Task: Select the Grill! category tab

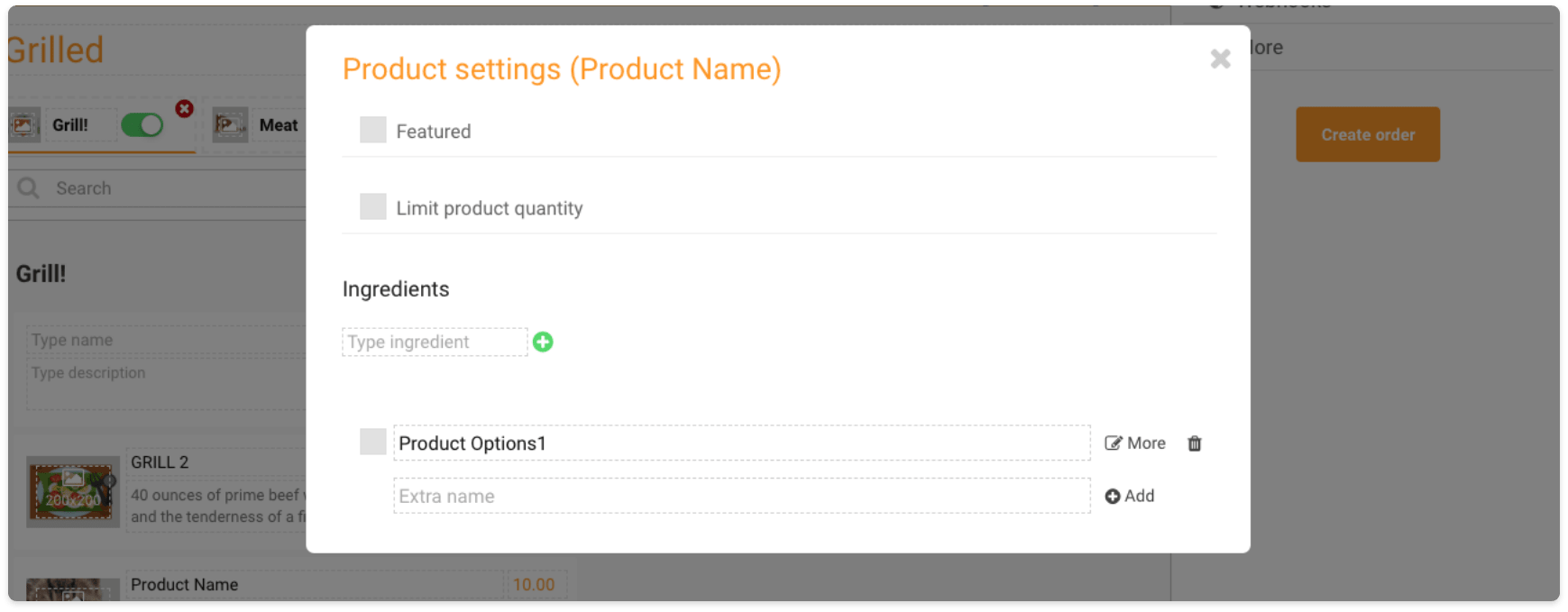Action: click(70, 125)
